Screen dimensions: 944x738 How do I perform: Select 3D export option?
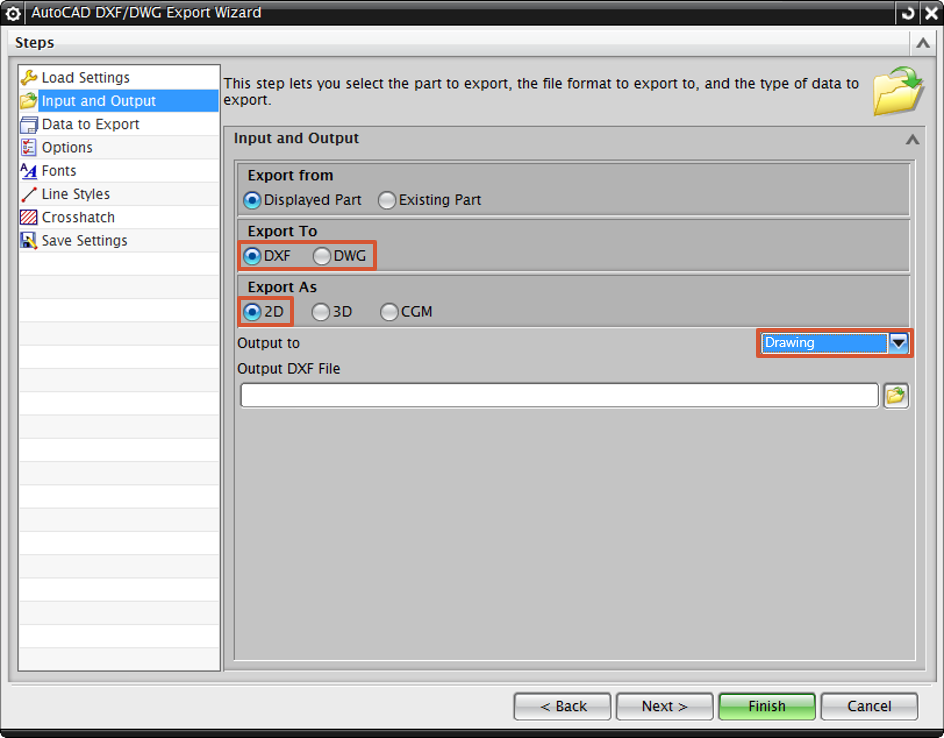[321, 312]
